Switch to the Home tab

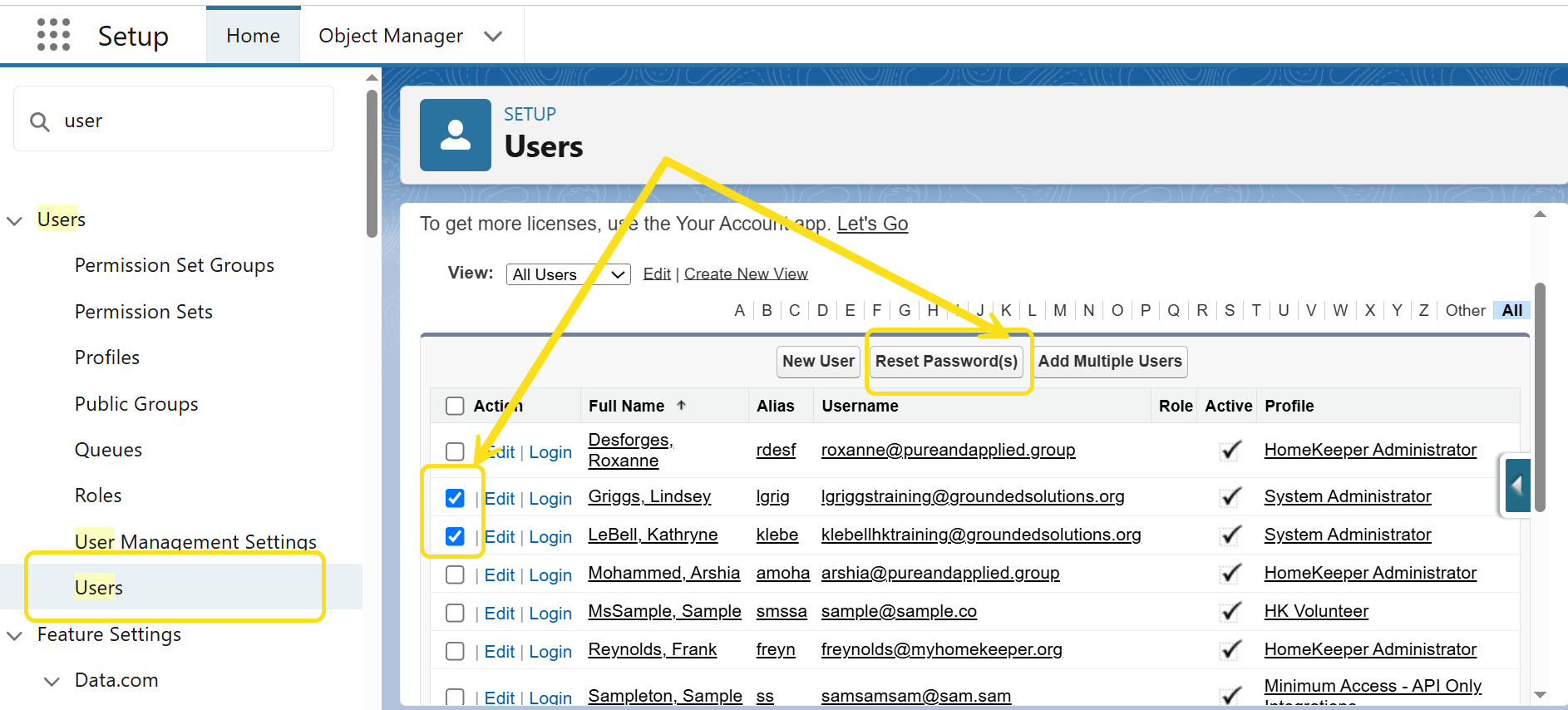pos(253,36)
